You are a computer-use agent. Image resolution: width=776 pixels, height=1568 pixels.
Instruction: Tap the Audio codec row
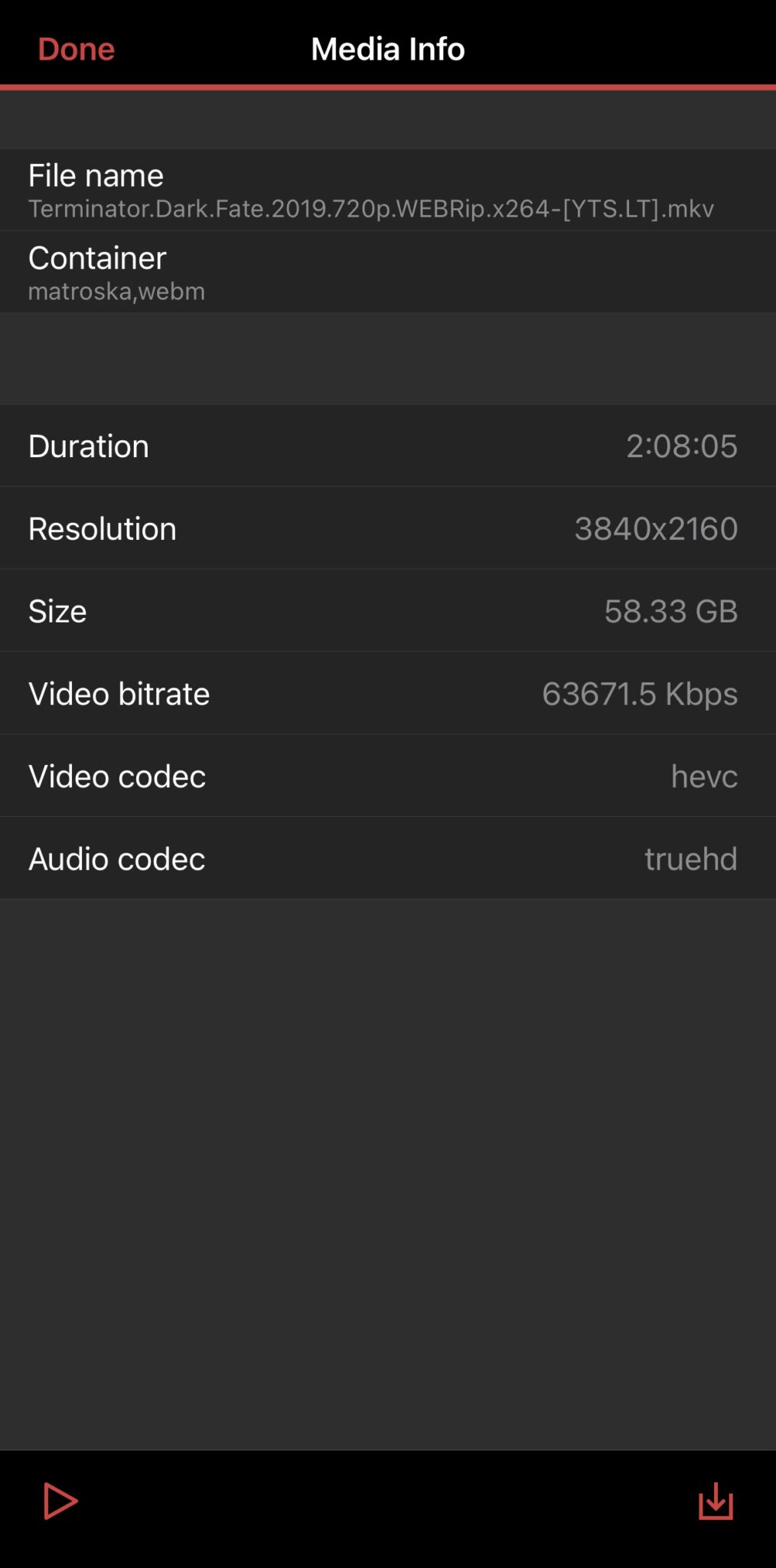(x=388, y=859)
